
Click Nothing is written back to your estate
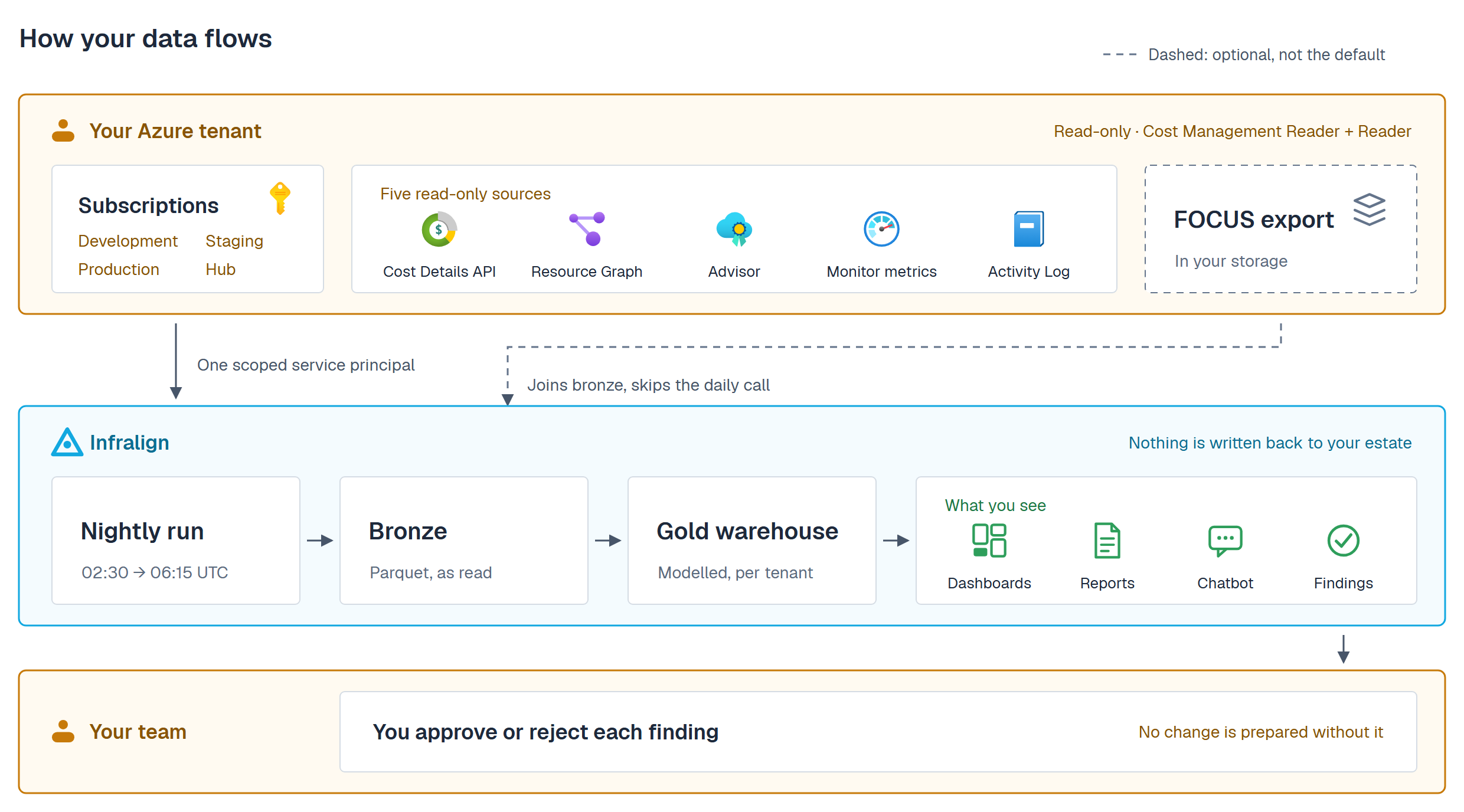1270,443
